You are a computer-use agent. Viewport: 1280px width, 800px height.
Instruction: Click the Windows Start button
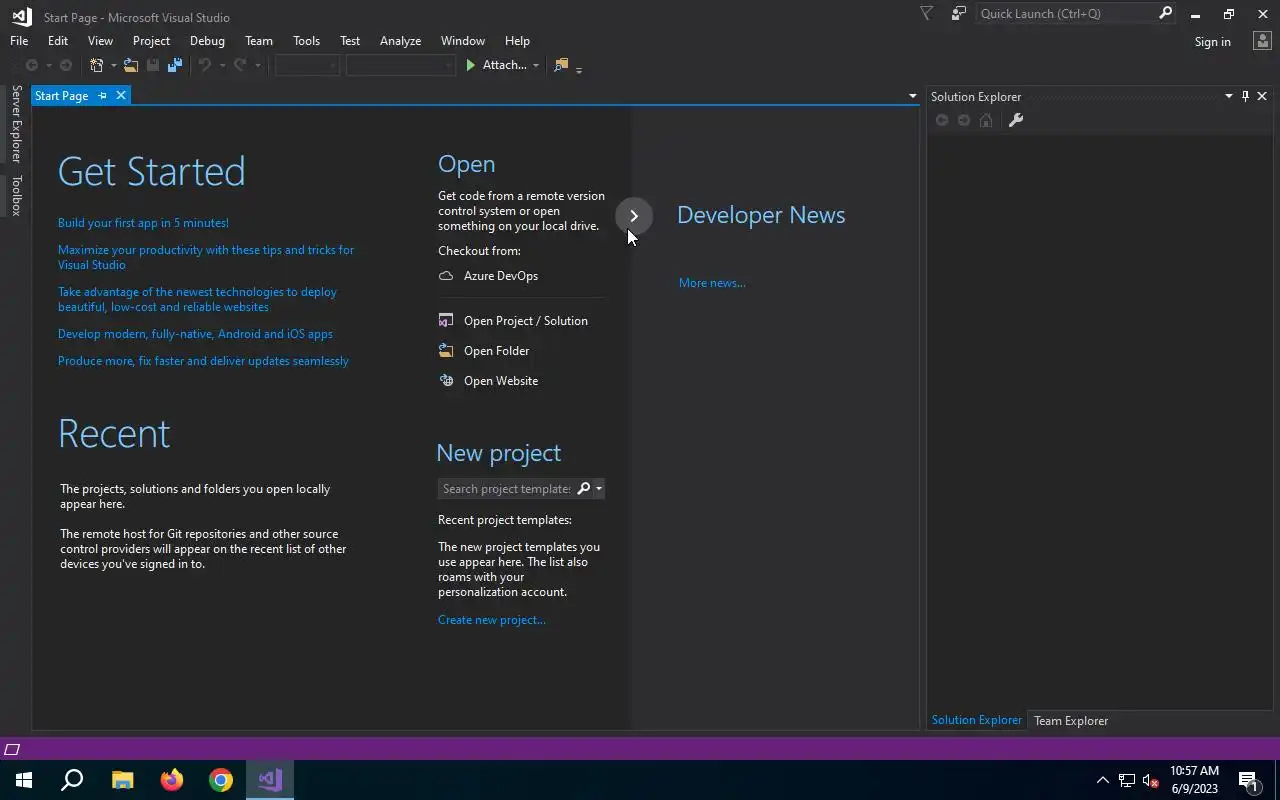(x=24, y=780)
